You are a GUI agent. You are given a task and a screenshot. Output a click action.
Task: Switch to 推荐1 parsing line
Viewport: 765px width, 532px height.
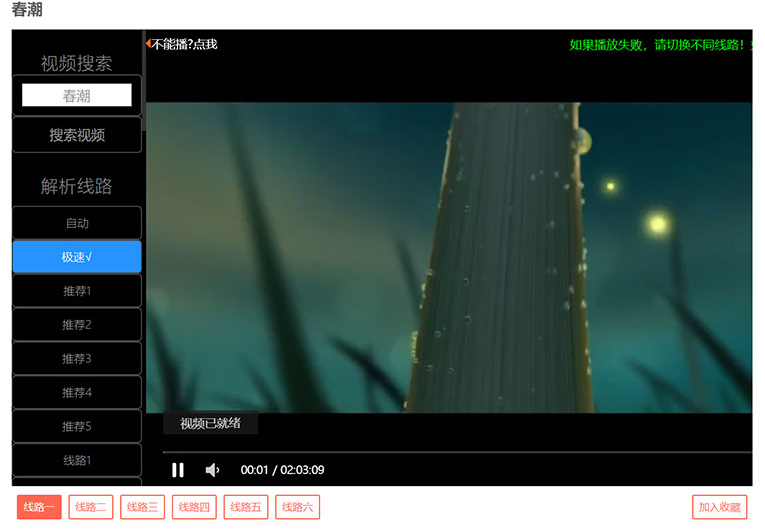[77, 291]
